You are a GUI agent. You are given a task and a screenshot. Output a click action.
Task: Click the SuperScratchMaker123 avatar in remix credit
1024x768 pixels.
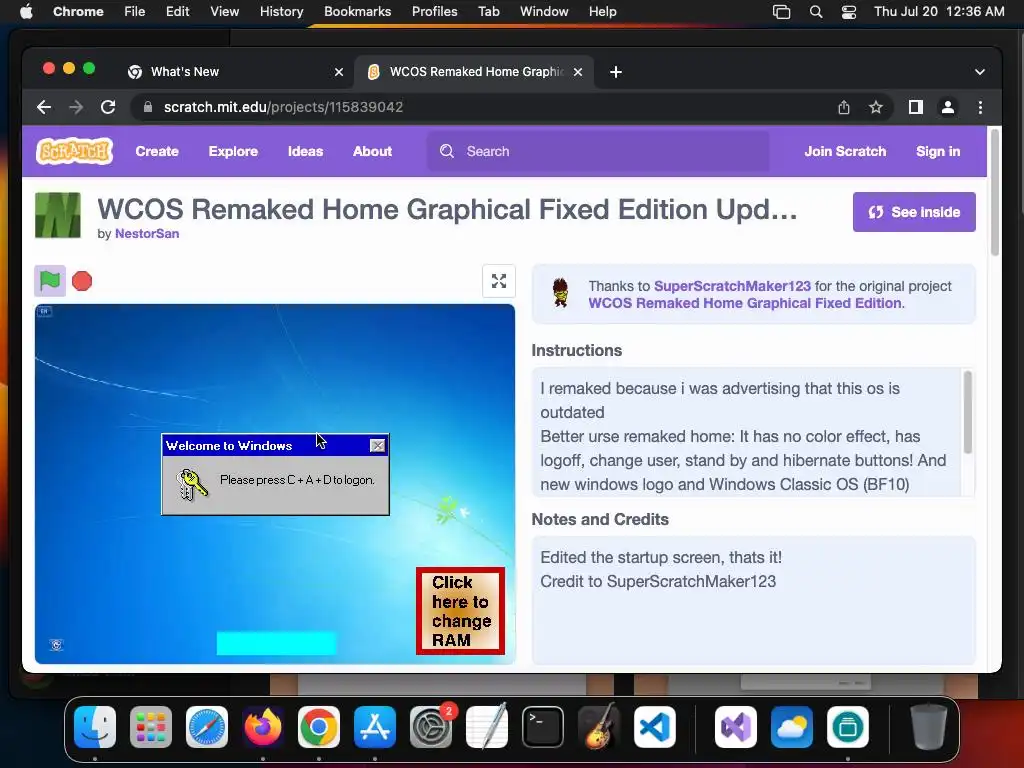[x=560, y=293]
